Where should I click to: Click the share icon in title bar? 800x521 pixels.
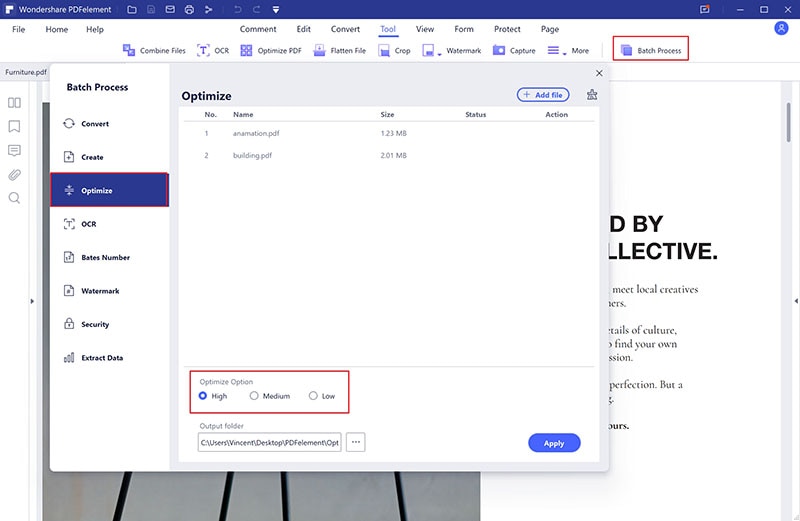[x=208, y=9]
